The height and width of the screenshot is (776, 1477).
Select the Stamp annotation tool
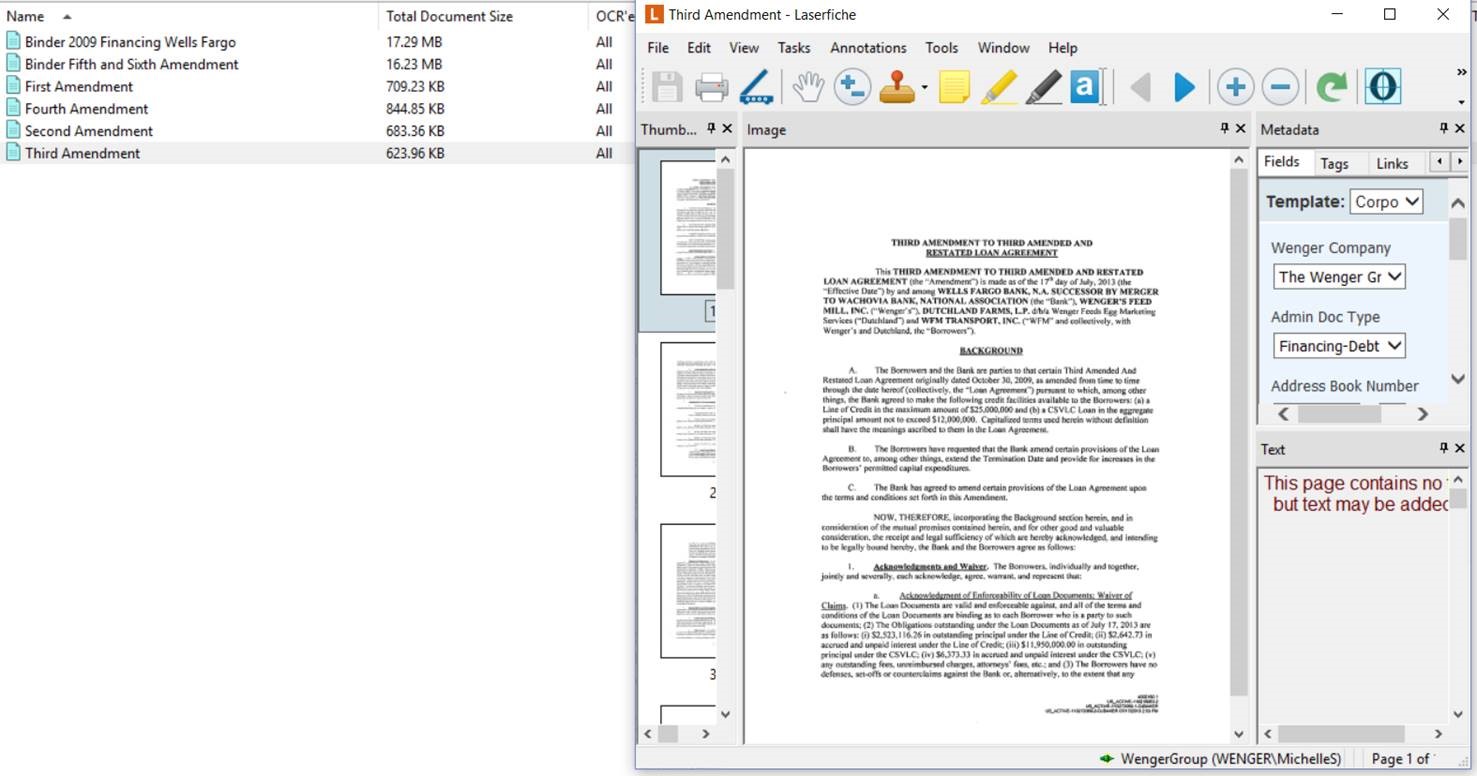click(897, 88)
